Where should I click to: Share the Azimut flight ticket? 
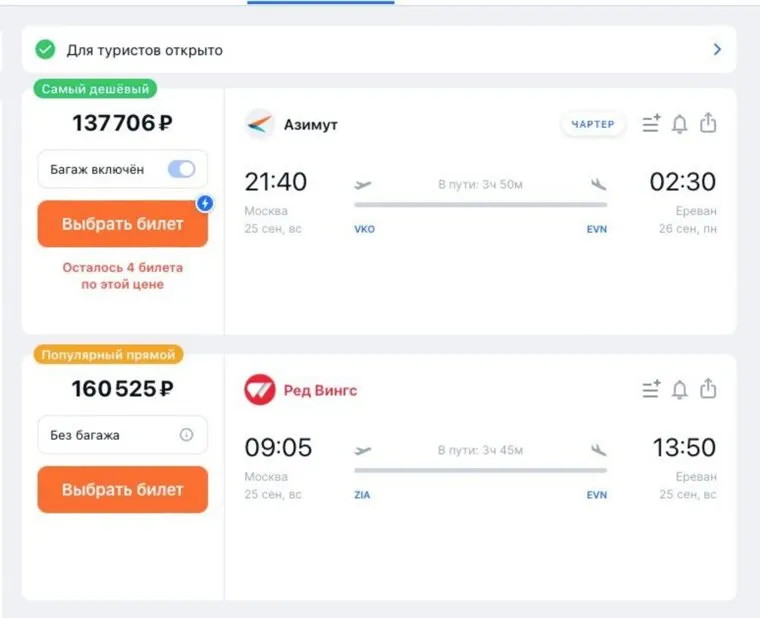click(x=708, y=123)
